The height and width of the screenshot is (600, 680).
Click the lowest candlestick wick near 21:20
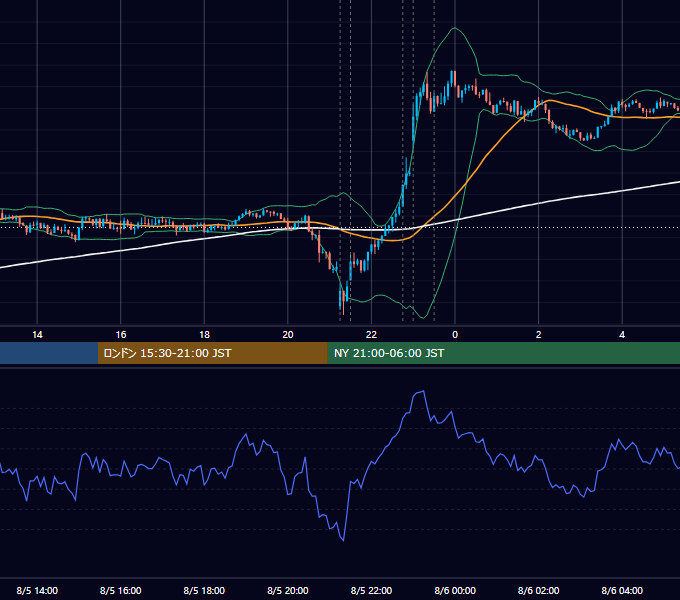click(x=343, y=303)
